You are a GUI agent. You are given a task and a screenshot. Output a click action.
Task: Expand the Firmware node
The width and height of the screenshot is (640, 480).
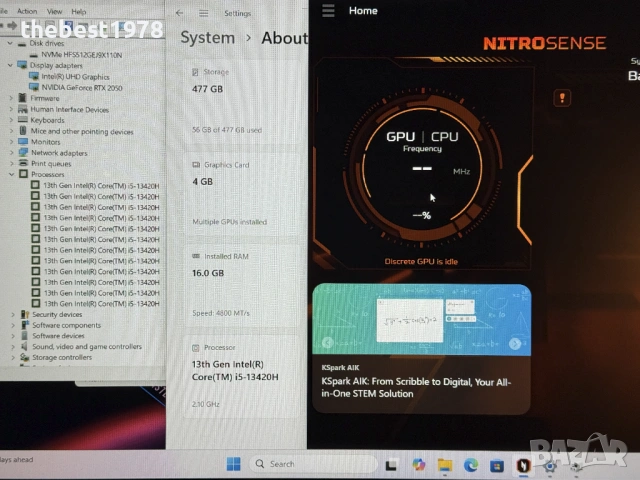(11, 98)
